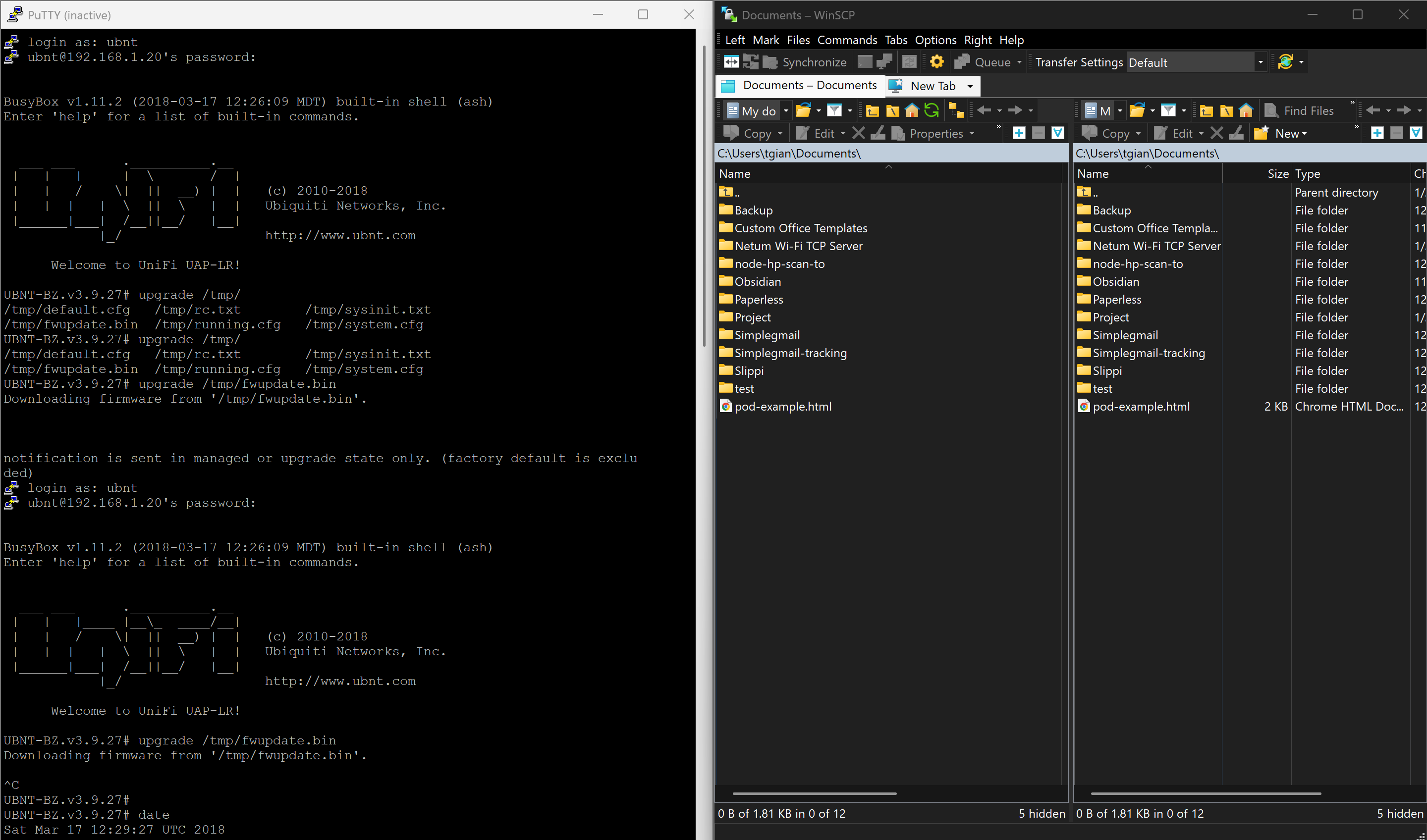Click right panel Invert Selection icon
1427x840 pixels.
point(1416,133)
